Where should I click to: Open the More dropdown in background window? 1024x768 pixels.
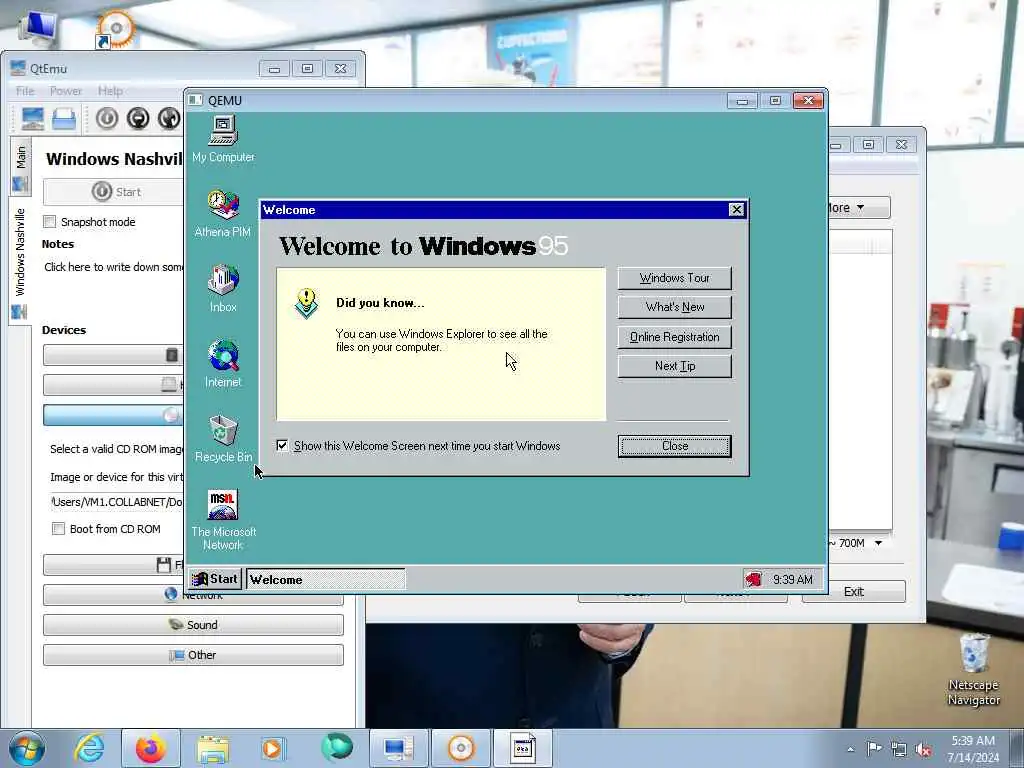coord(859,208)
